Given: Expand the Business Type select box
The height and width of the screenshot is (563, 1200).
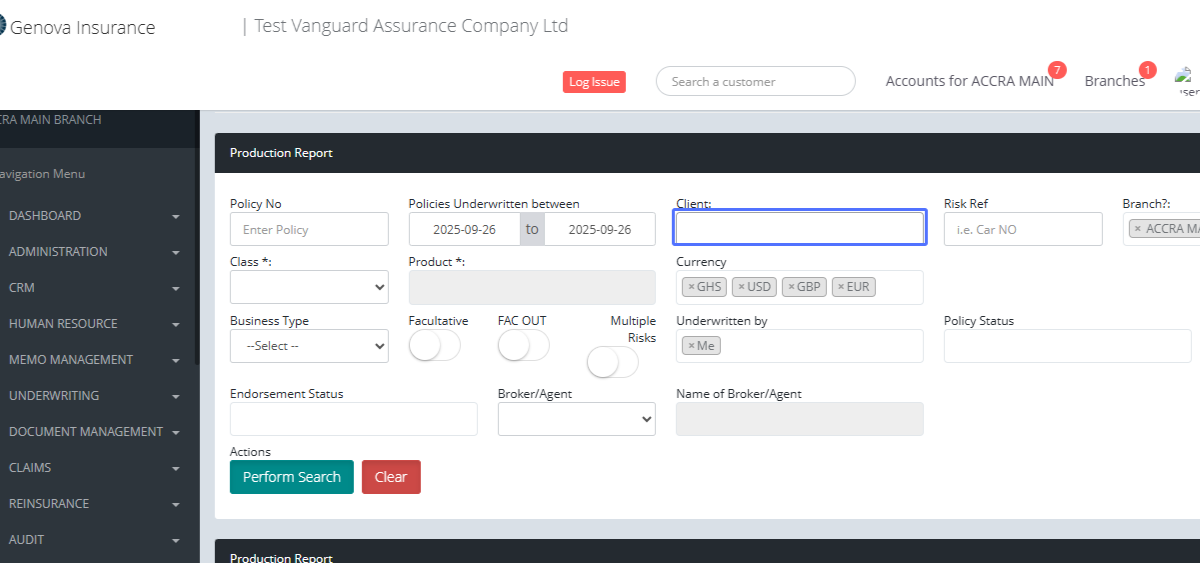Looking at the screenshot, I should point(309,346).
